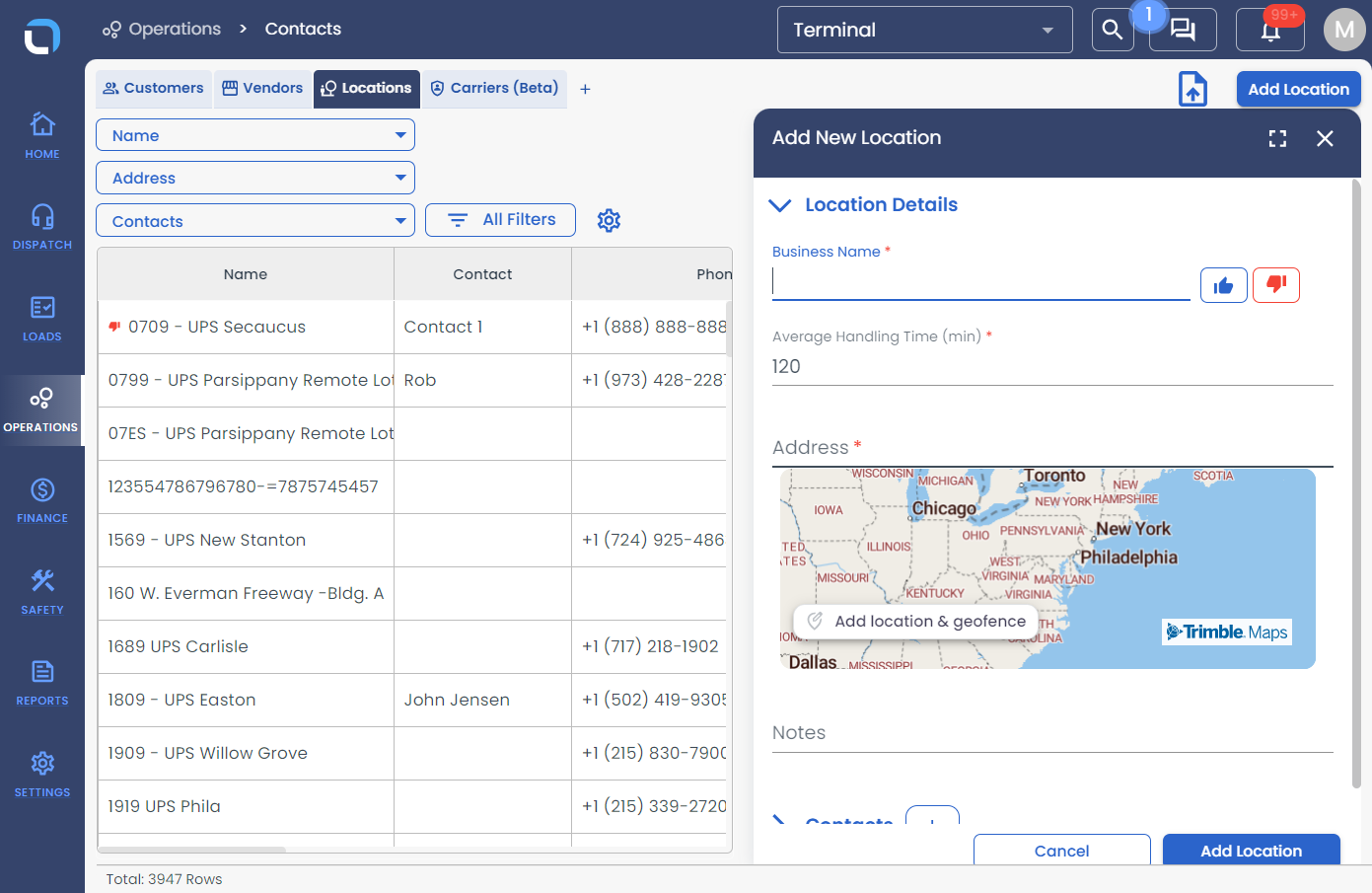The height and width of the screenshot is (893, 1372).
Task: Click the app logo
Action: click(x=42, y=37)
